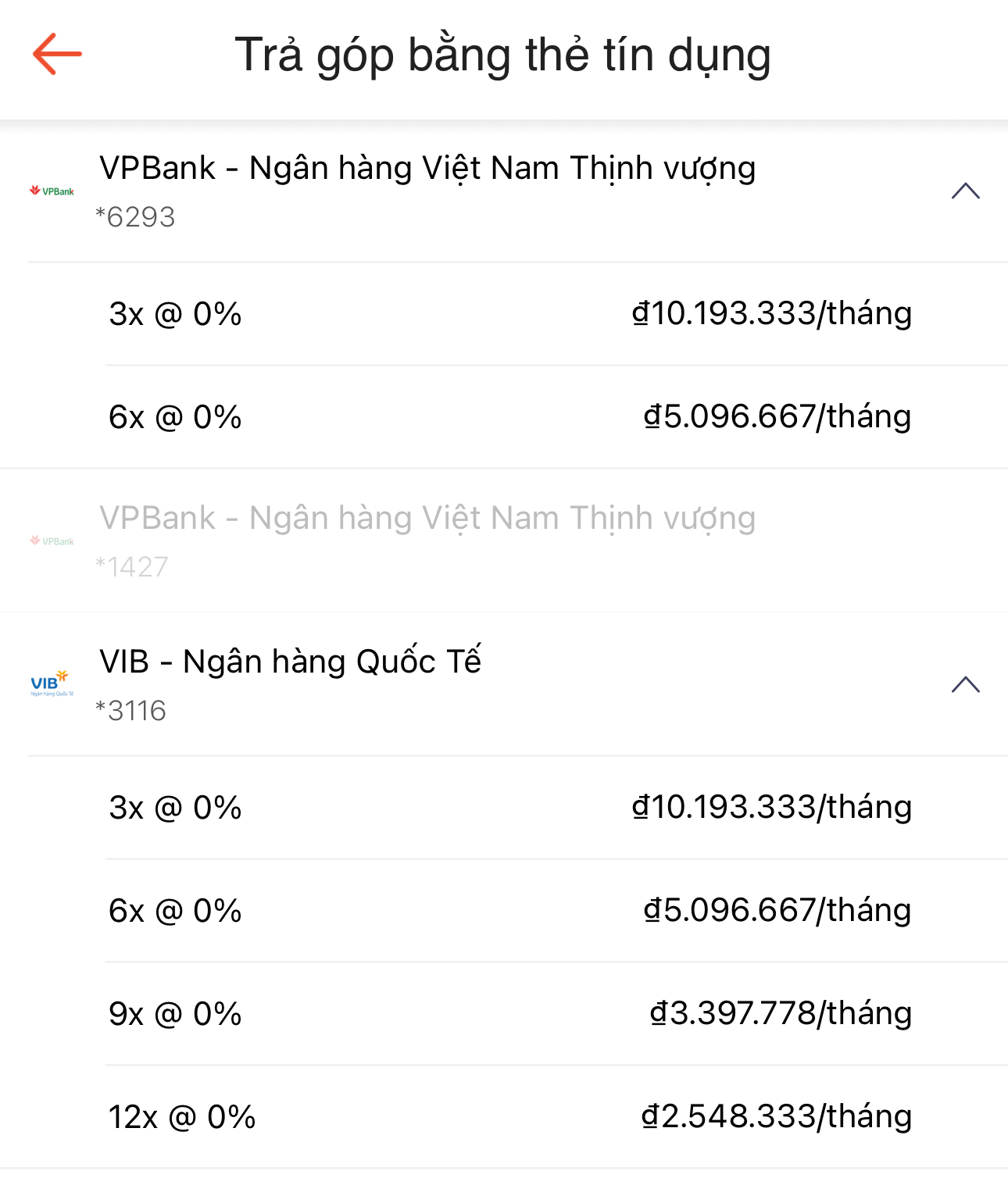Tap the Trả góp bằng thẻ tín dụng title
1008x1178 pixels.
503,55
